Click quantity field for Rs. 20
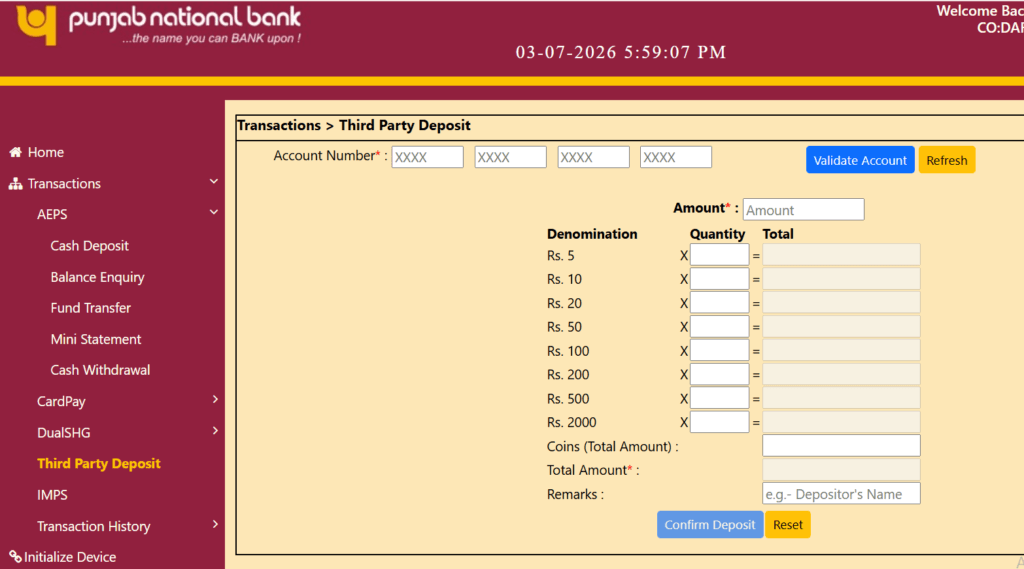Screen dimensions: 1024x569 click(x=719, y=302)
